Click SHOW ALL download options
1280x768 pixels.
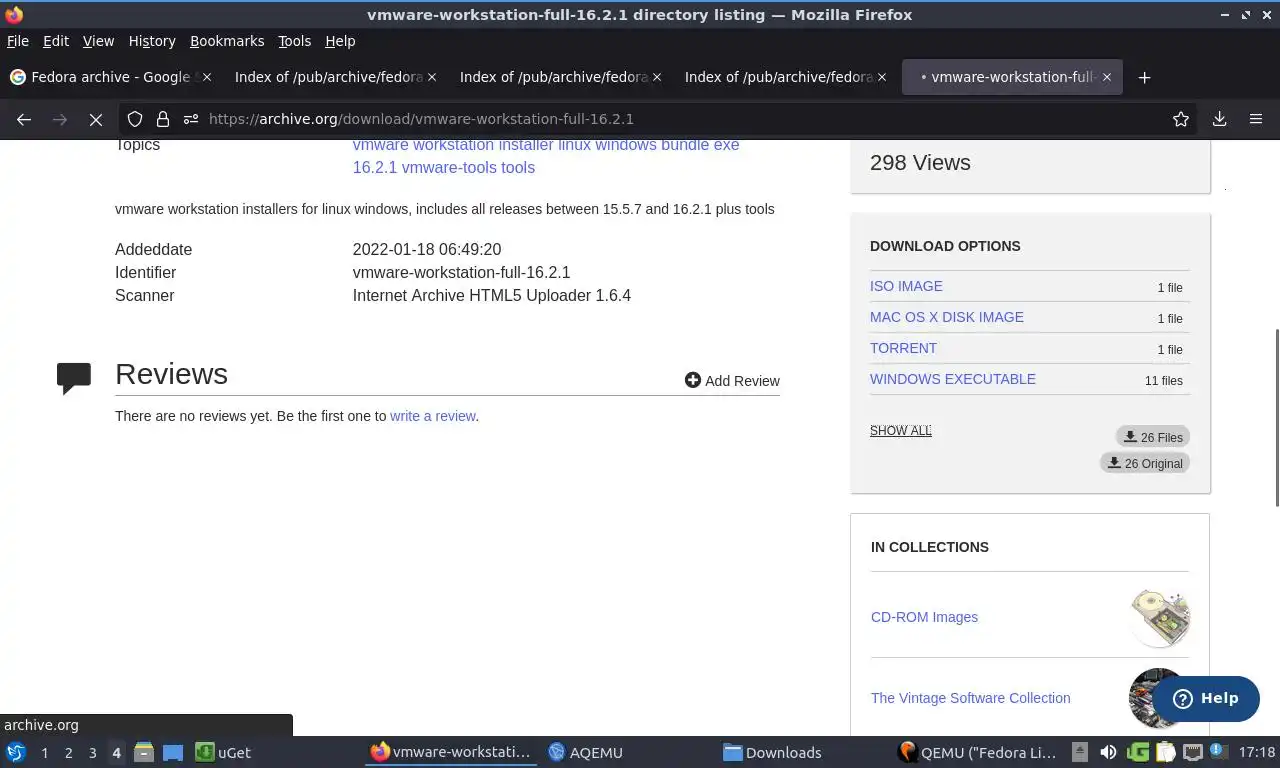(901, 431)
